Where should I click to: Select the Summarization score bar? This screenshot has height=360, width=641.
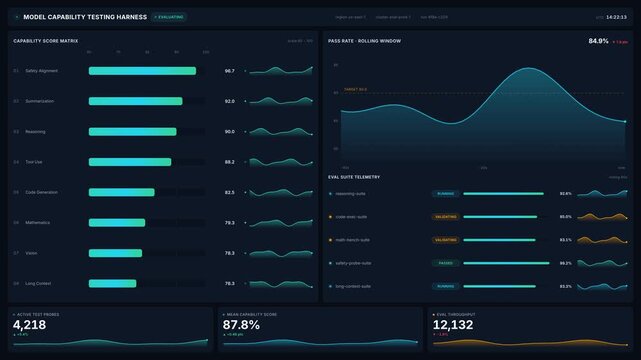[x=136, y=101]
